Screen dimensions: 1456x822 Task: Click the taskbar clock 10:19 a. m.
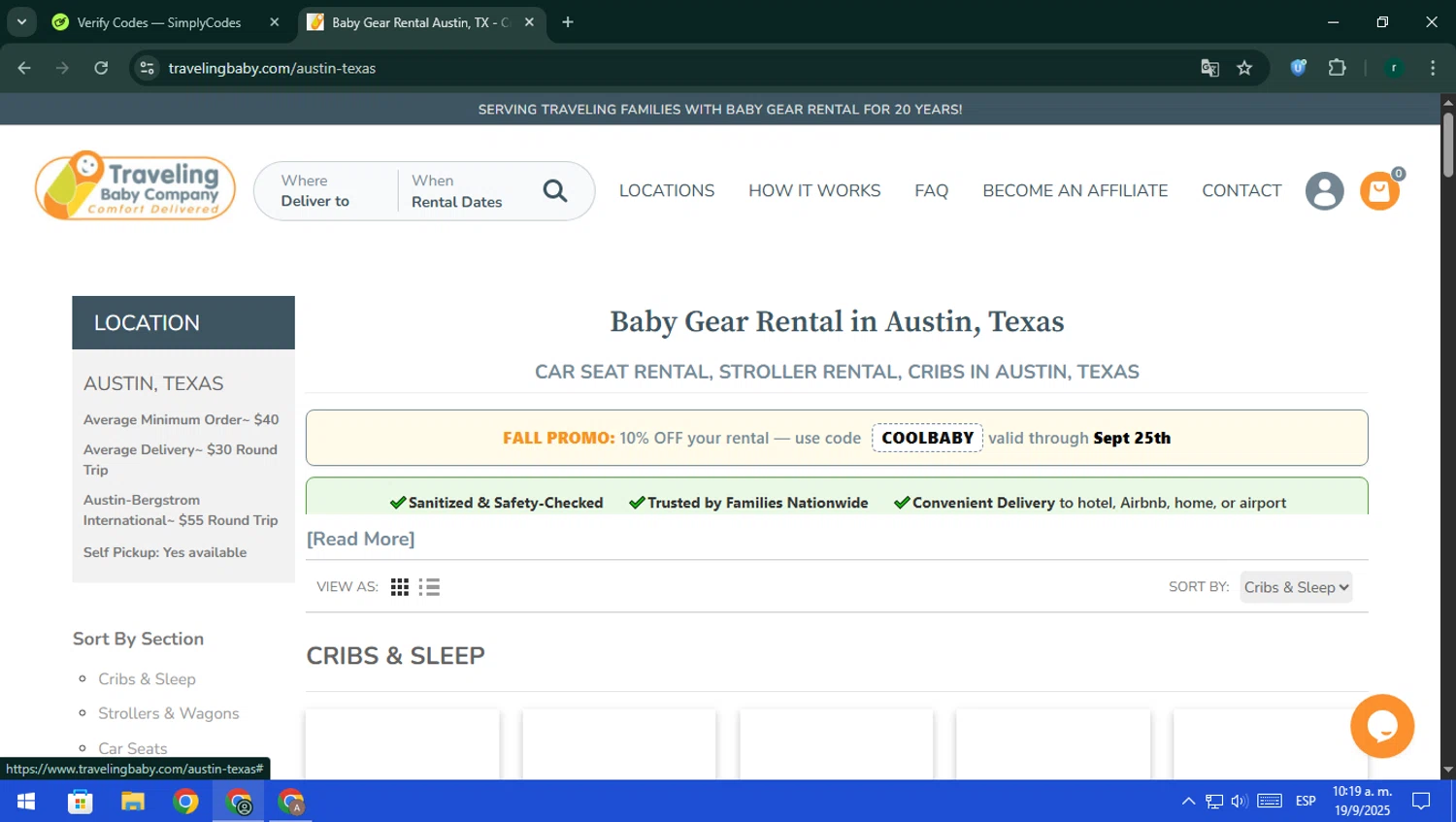tap(1362, 792)
